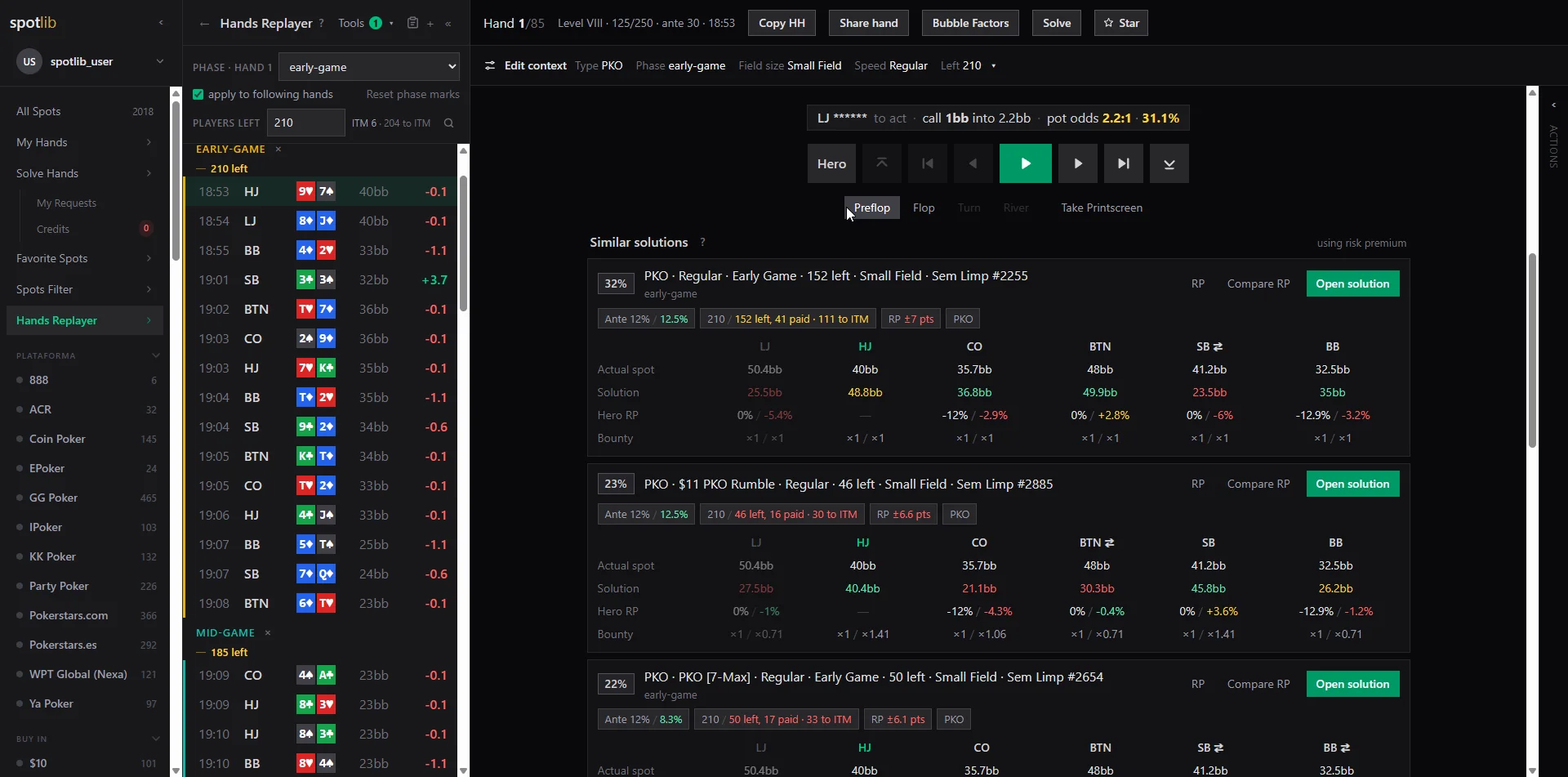
Task: Switch to the Flop street tab
Action: (924, 208)
